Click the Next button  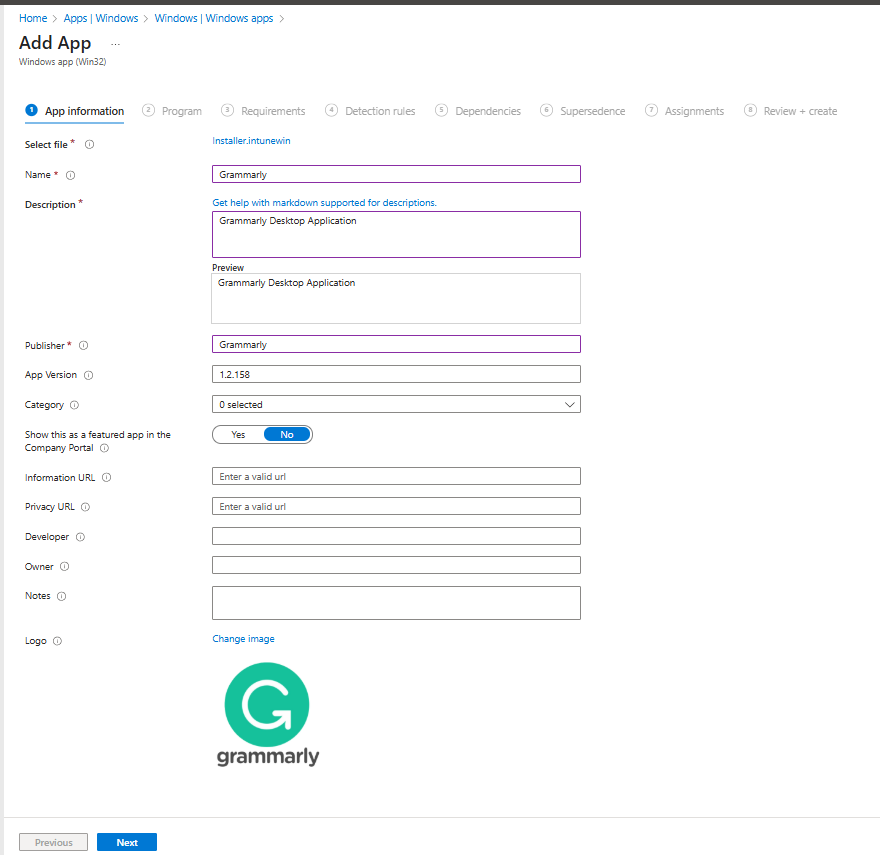pos(127,842)
